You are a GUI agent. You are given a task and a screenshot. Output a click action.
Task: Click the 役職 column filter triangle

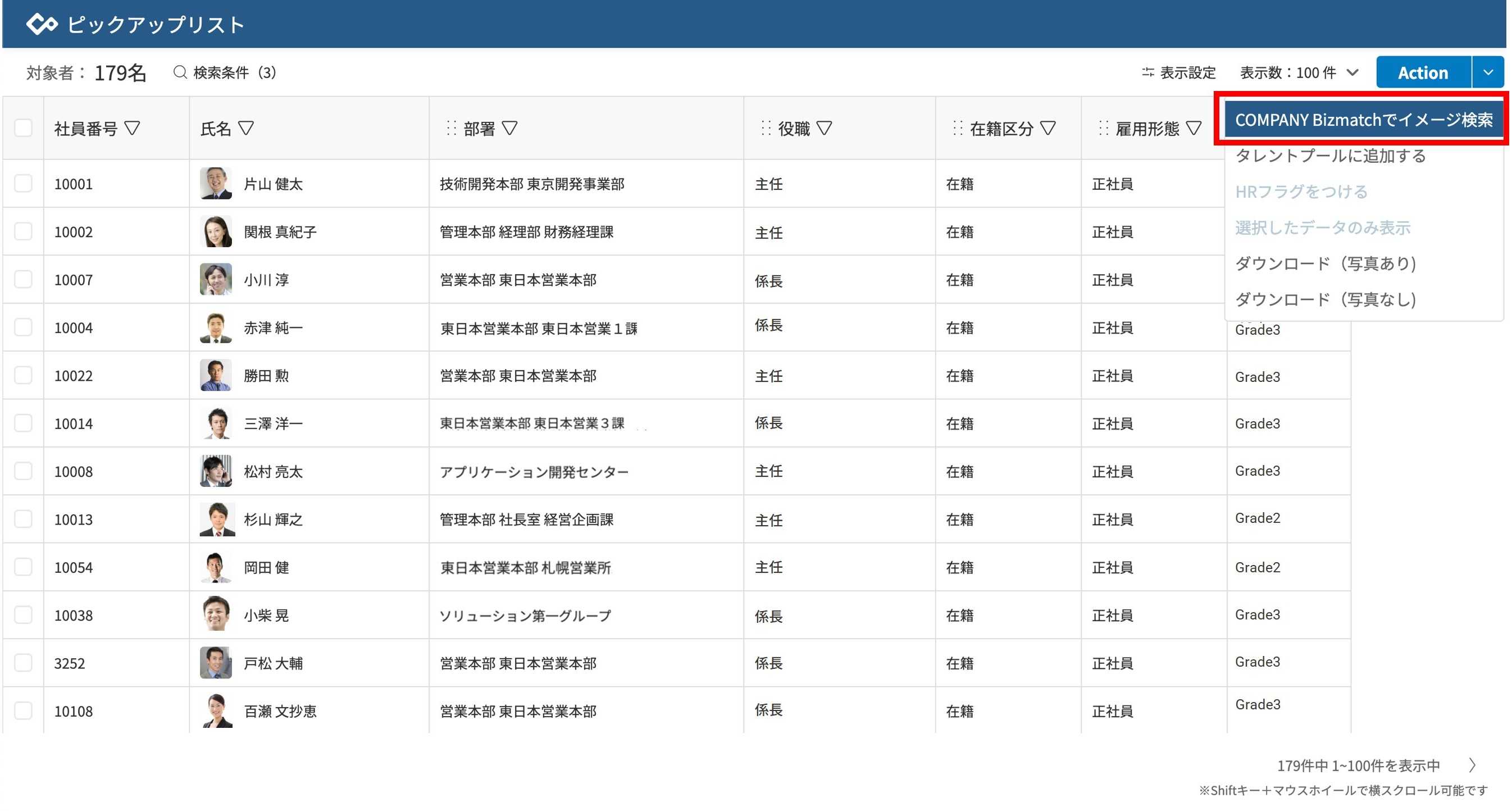click(x=824, y=128)
